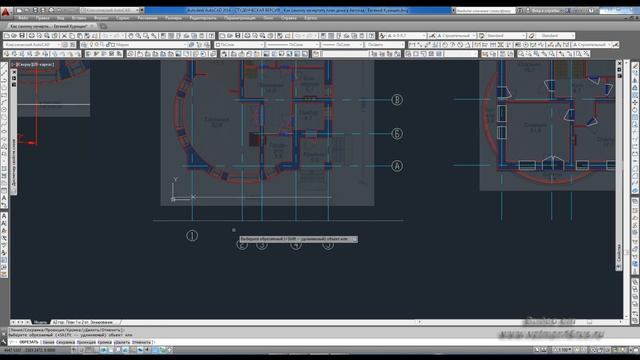Screen dimensions: 640x360
Task: Click the command line customize wrench icon
Action: coord(4,342)
